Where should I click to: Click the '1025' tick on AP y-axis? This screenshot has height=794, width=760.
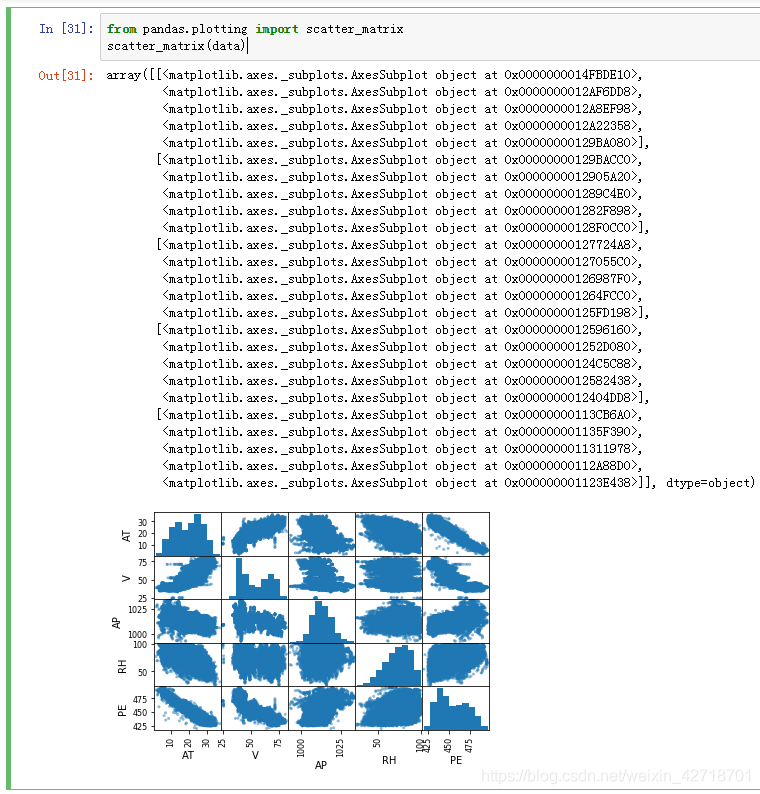pyautogui.click(x=138, y=610)
